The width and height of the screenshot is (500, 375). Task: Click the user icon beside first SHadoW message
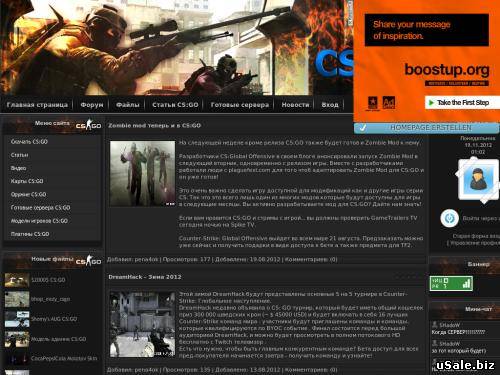[x=434, y=324]
